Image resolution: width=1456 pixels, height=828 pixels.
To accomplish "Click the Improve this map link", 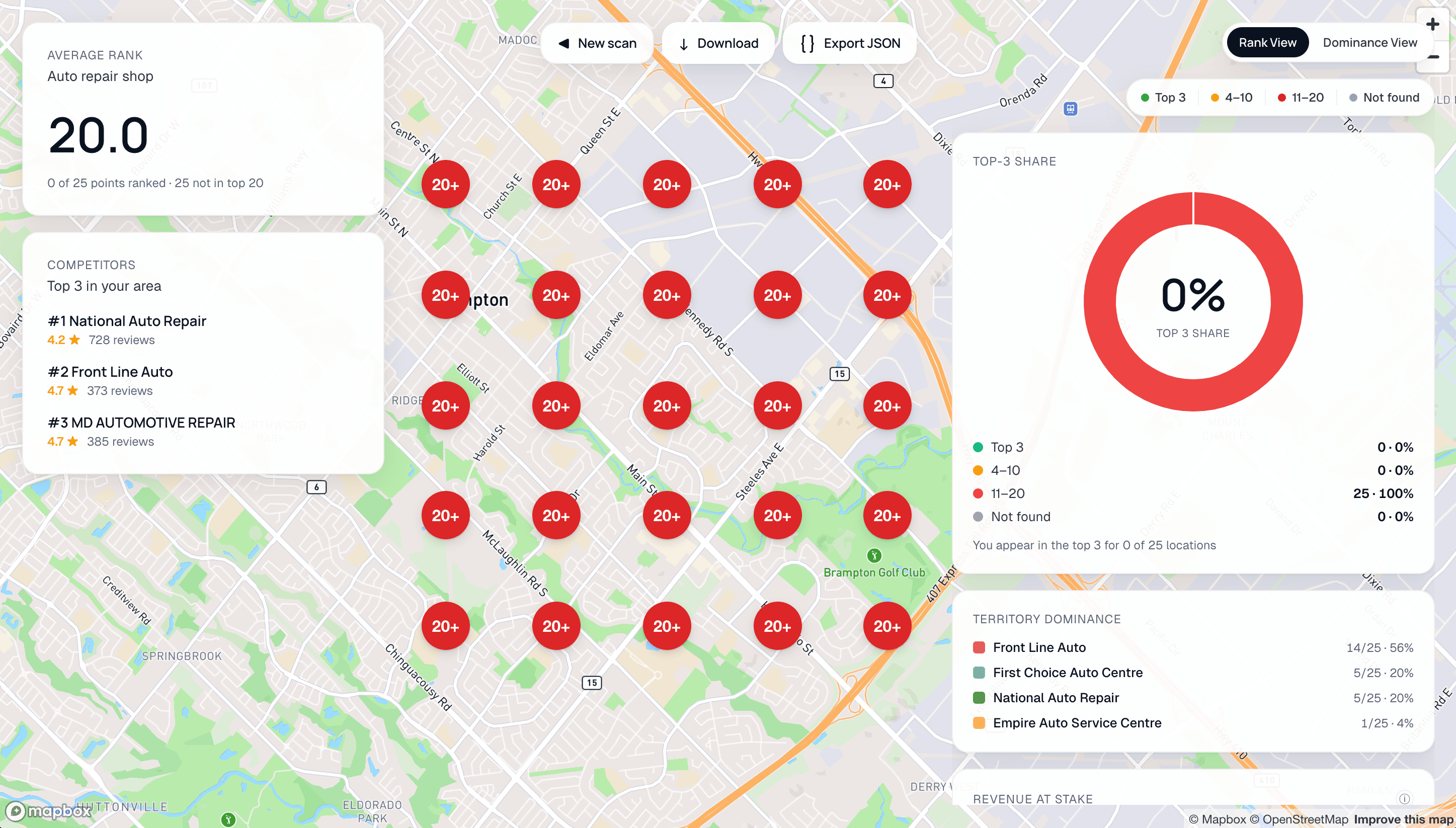I will (x=1403, y=819).
